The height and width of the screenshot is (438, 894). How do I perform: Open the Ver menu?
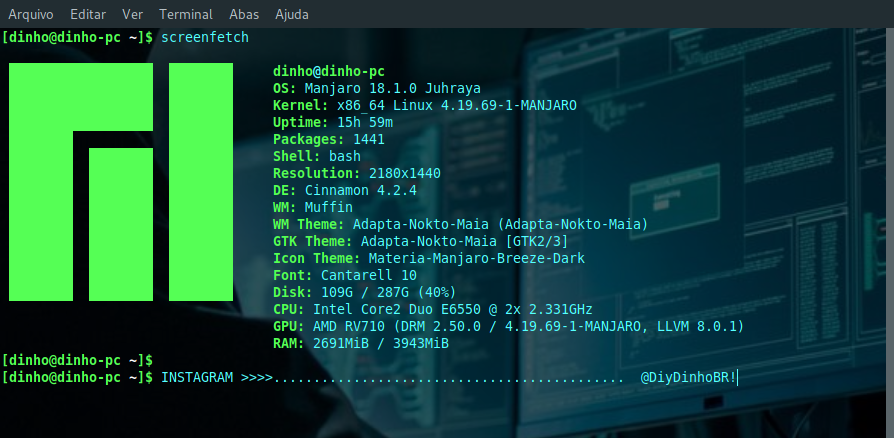click(x=132, y=14)
